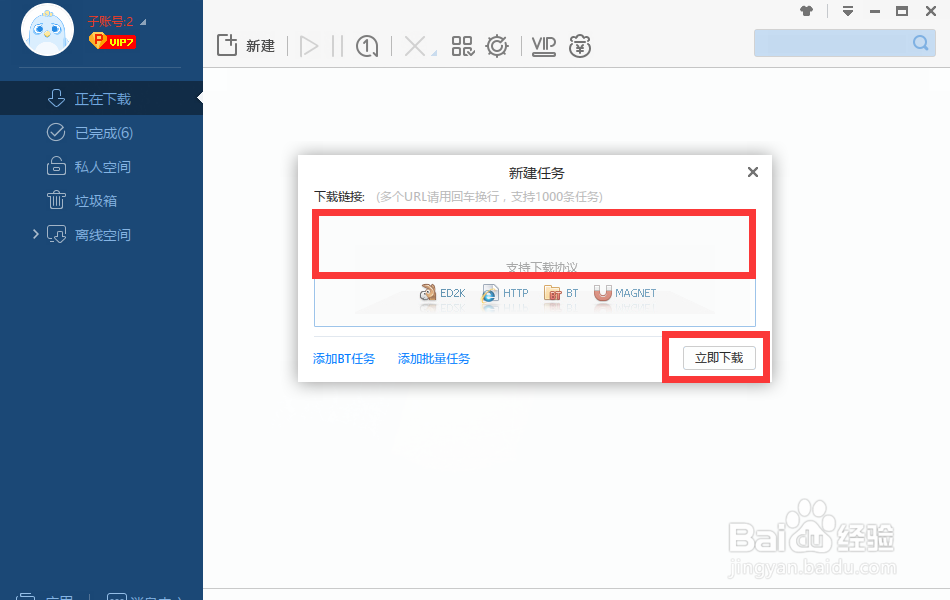
Task: Open 私人空间 in sidebar
Action: tap(101, 166)
